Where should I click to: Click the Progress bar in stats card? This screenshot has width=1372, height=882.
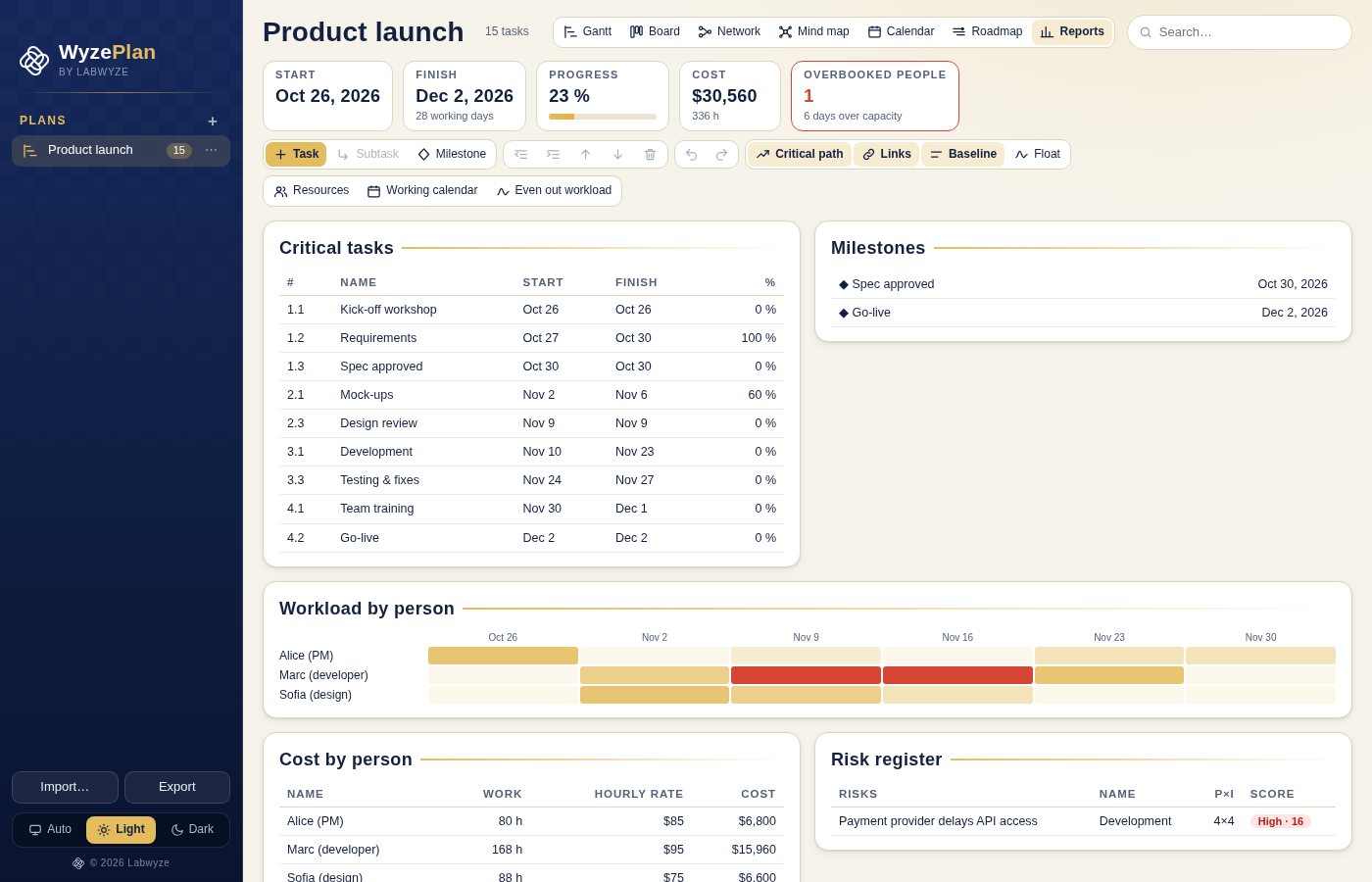[x=603, y=117]
